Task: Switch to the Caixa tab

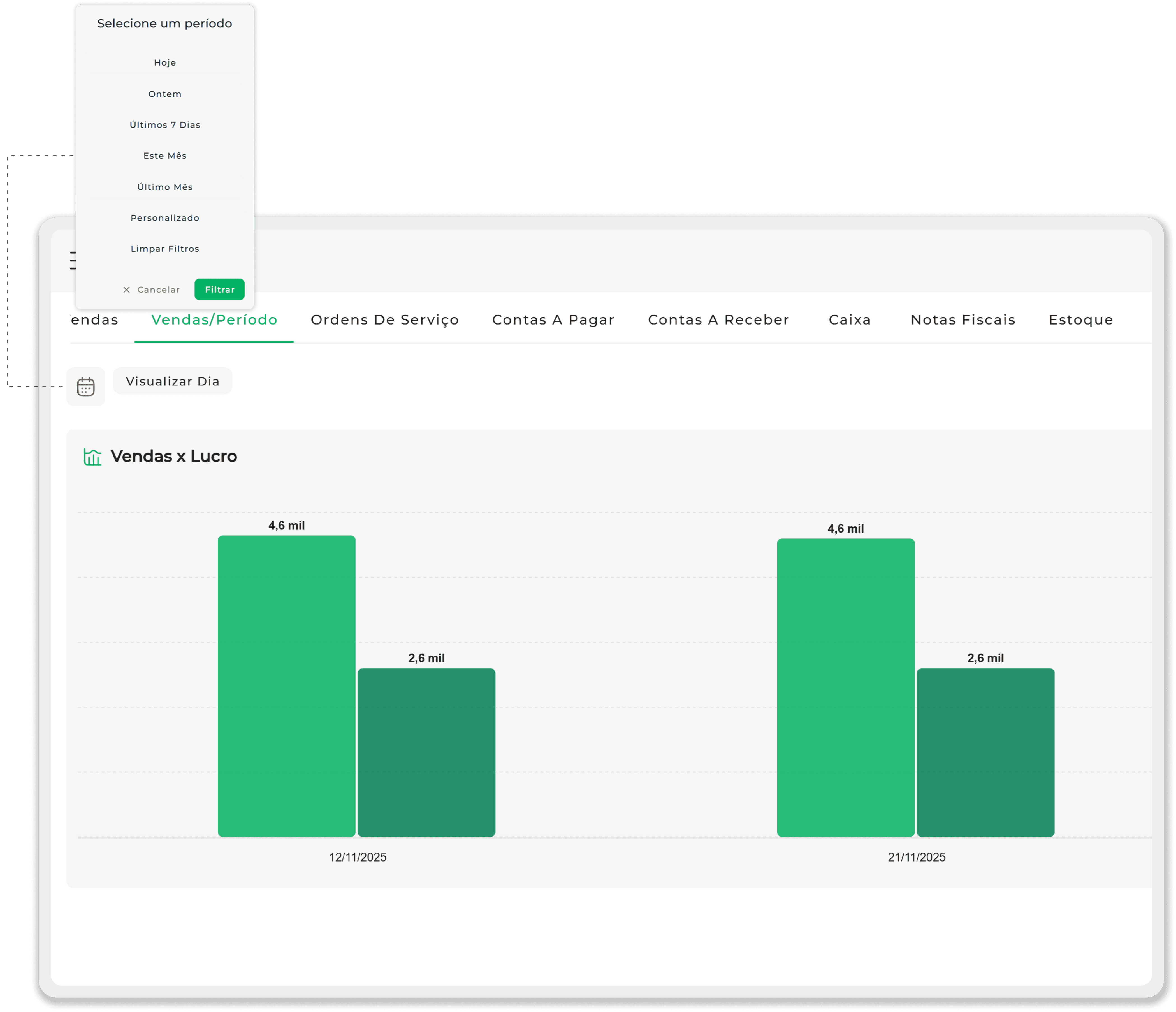Action: [850, 319]
